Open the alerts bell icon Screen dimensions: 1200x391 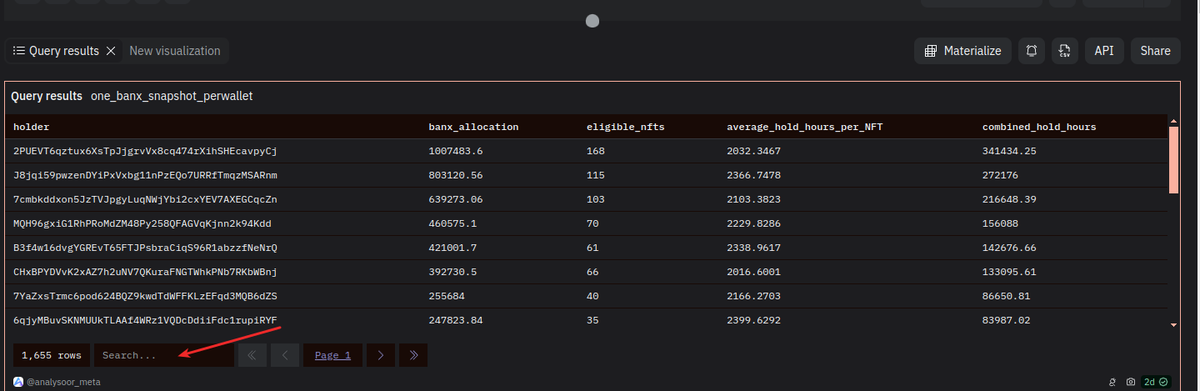pos(1031,51)
